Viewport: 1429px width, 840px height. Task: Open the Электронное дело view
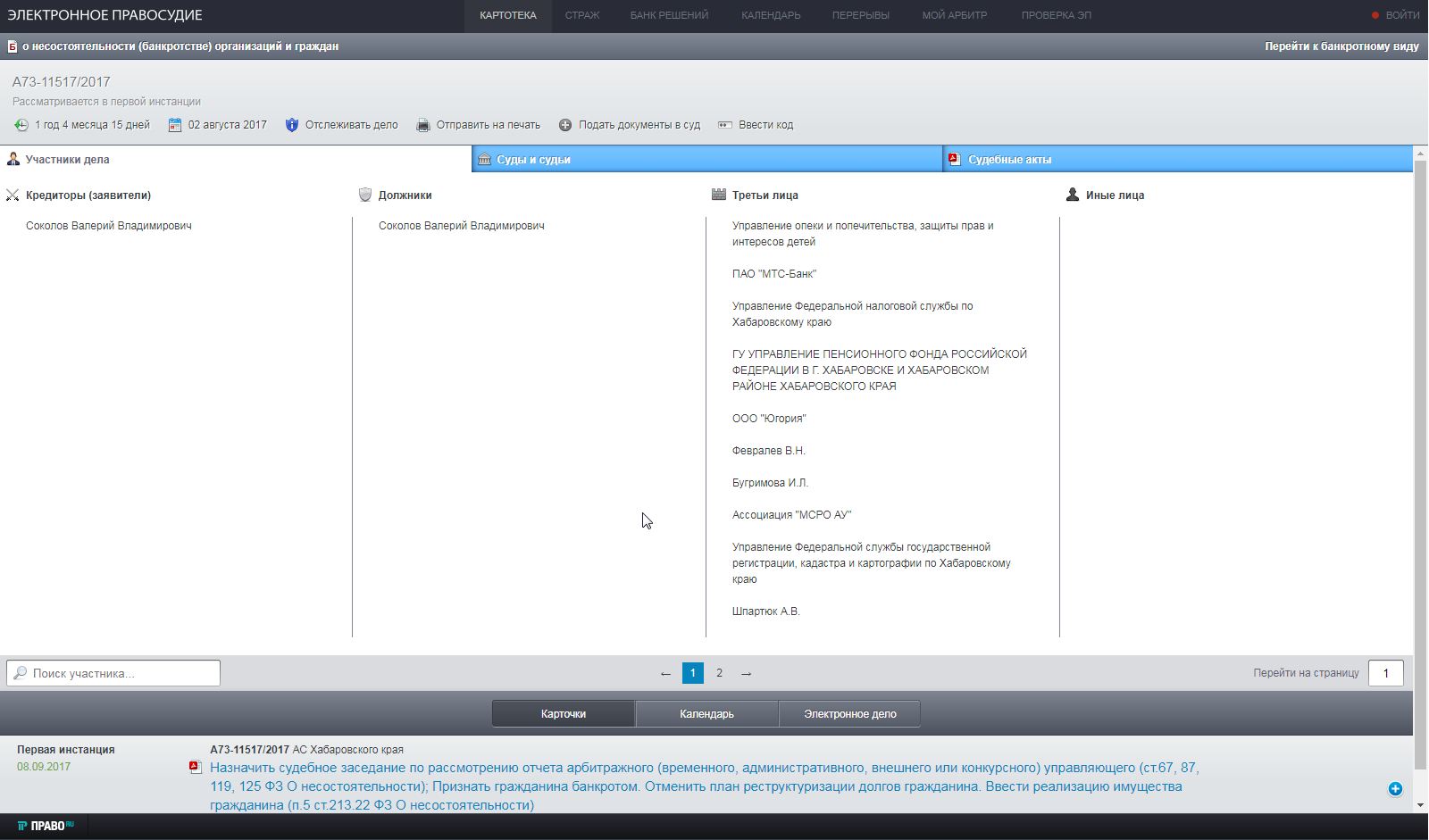coord(849,714)
